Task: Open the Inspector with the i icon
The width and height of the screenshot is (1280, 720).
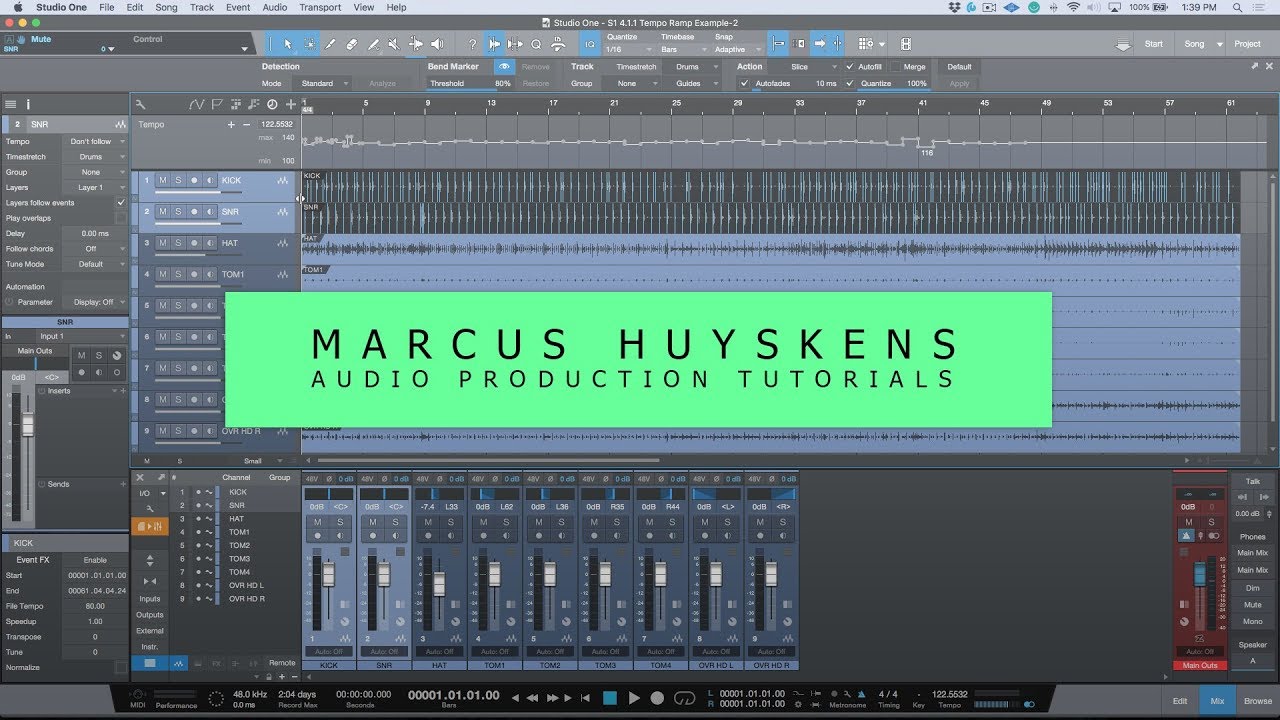Action: pyautogui.click(x=28, y=104)
